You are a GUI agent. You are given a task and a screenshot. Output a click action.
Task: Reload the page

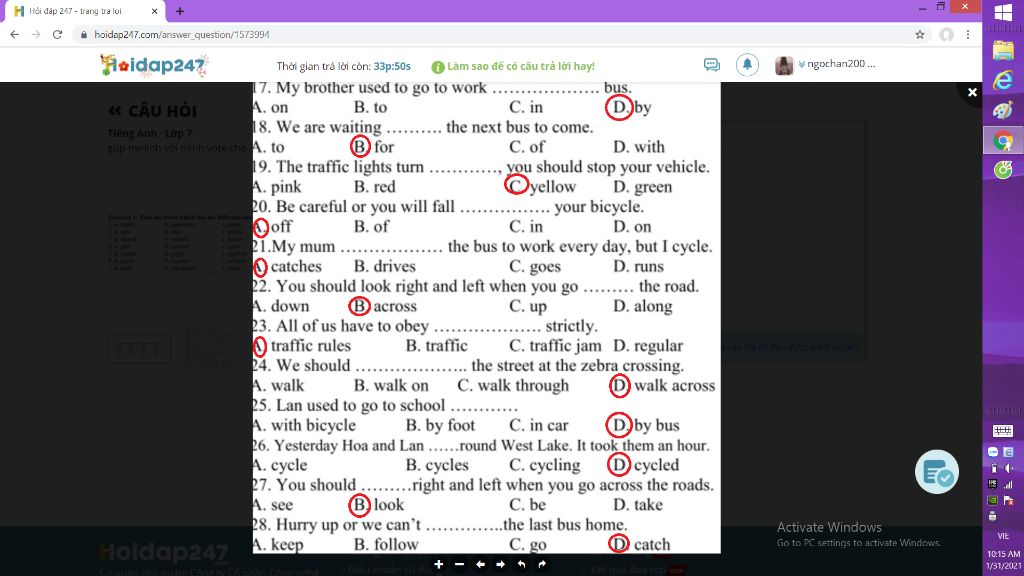pyautogui.click(x=57, y=35)
